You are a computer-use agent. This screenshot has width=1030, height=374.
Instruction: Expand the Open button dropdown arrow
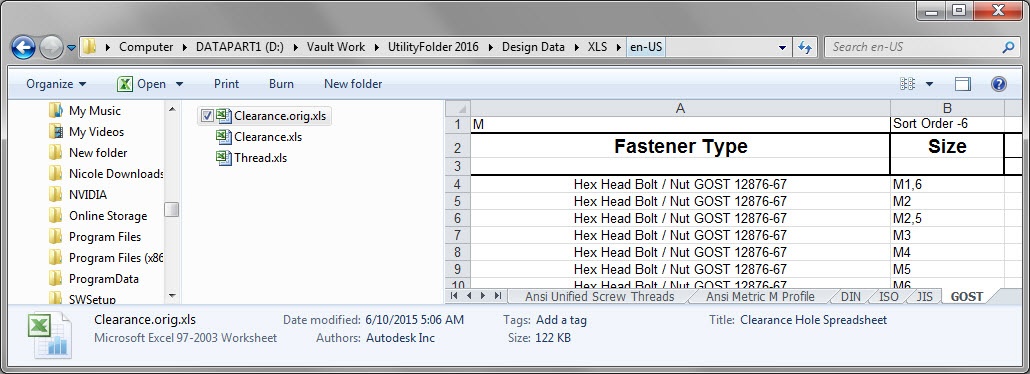click(179, 84)
